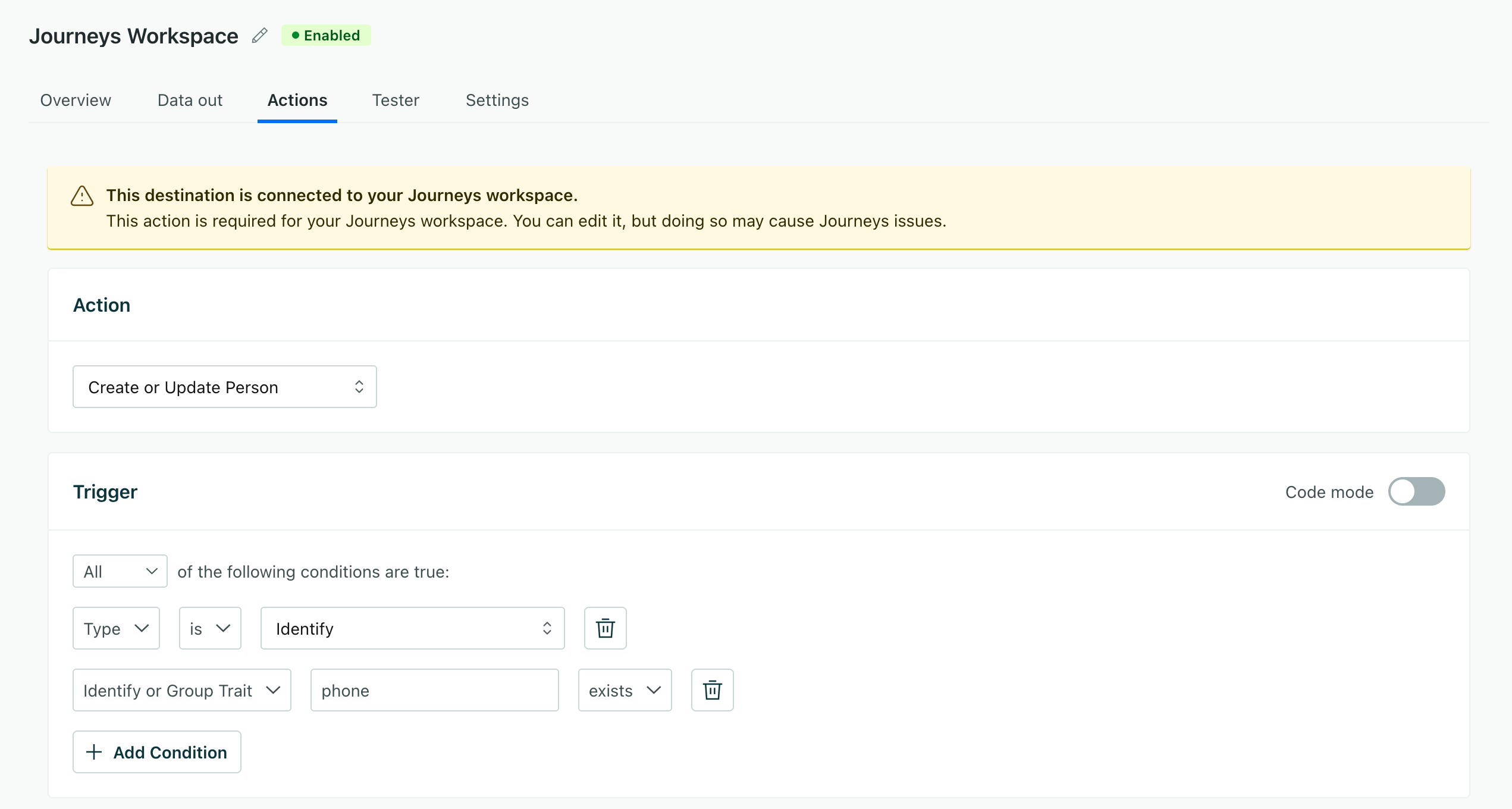Enable the Code mode toggle
This screenshot has width=1512, height=809.
tap(1417, 491)
